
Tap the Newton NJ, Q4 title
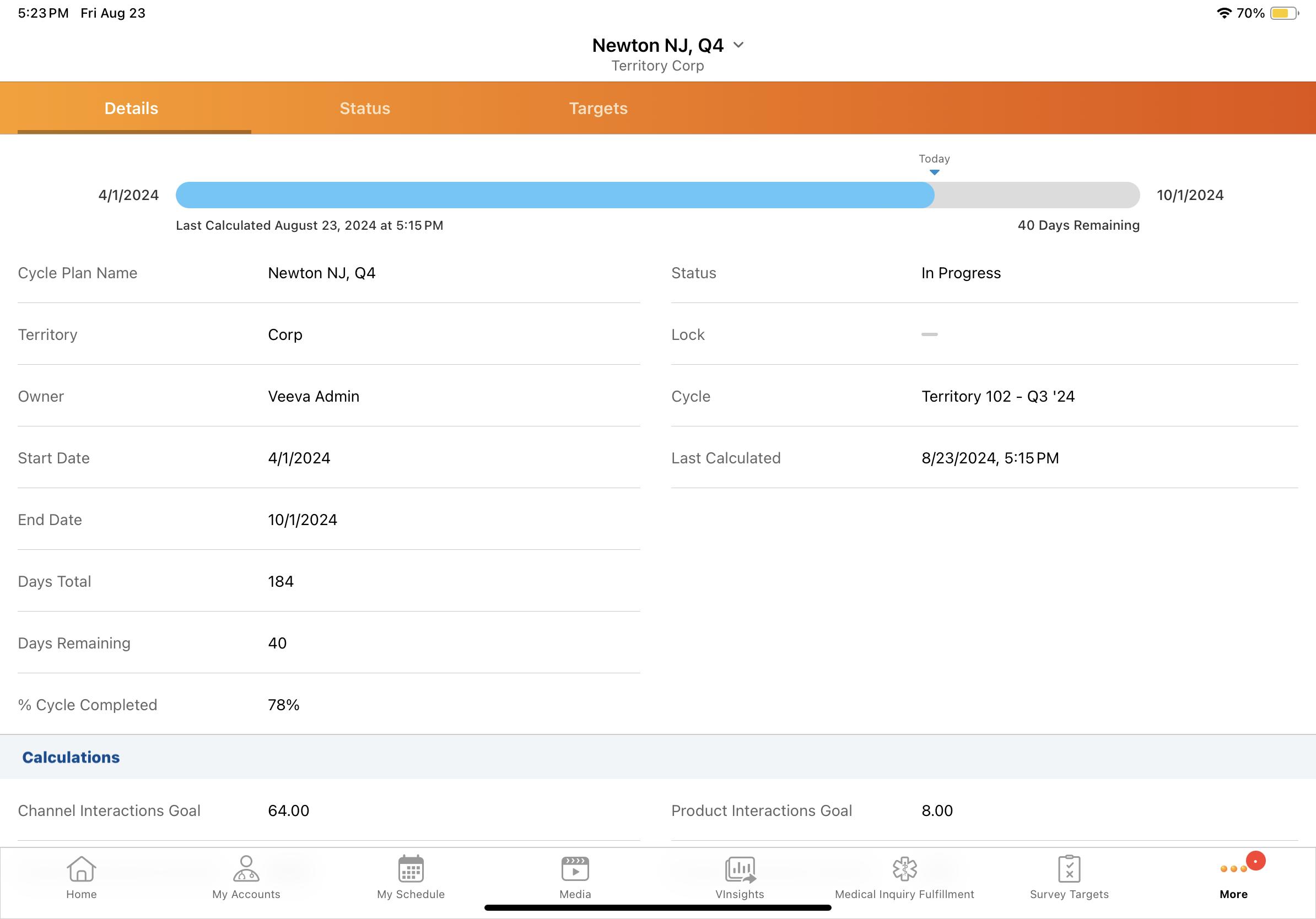(x=657, y=45)
